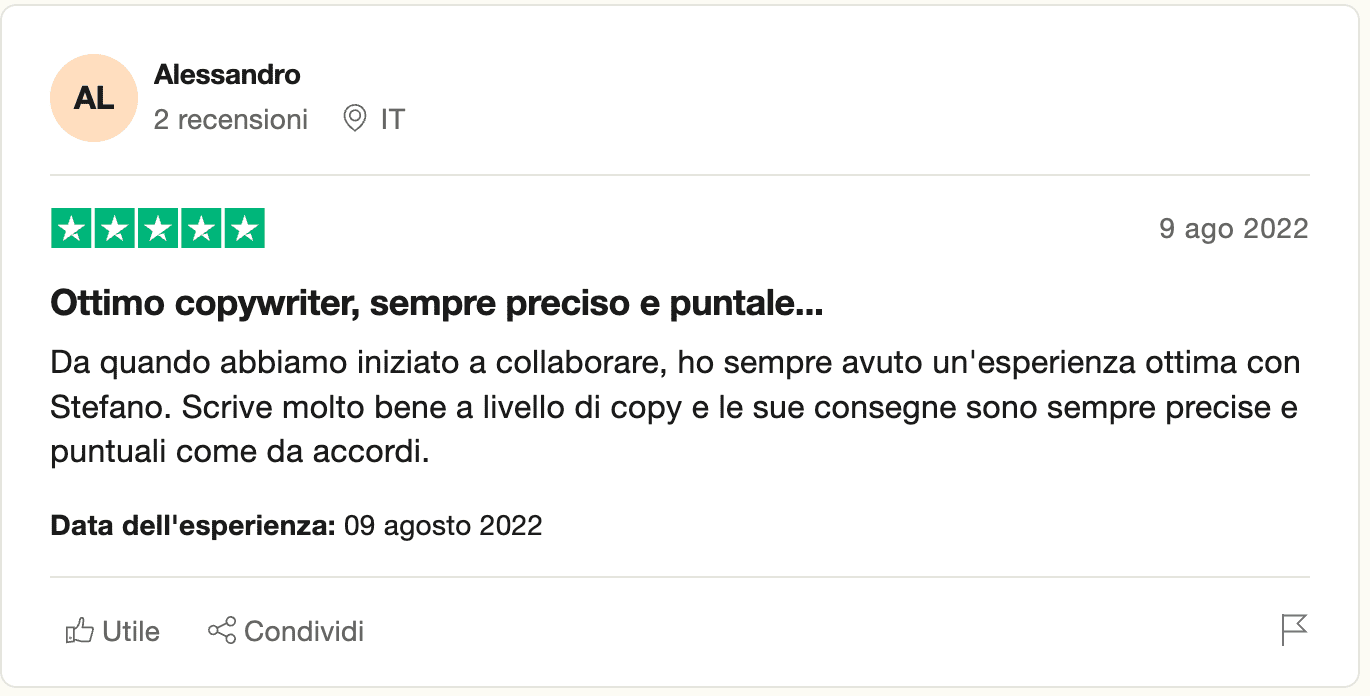Open the review date 9 ago 2022
Image resolution: width=1370 pixels, height=696 pixels.
click(1233, 229)
